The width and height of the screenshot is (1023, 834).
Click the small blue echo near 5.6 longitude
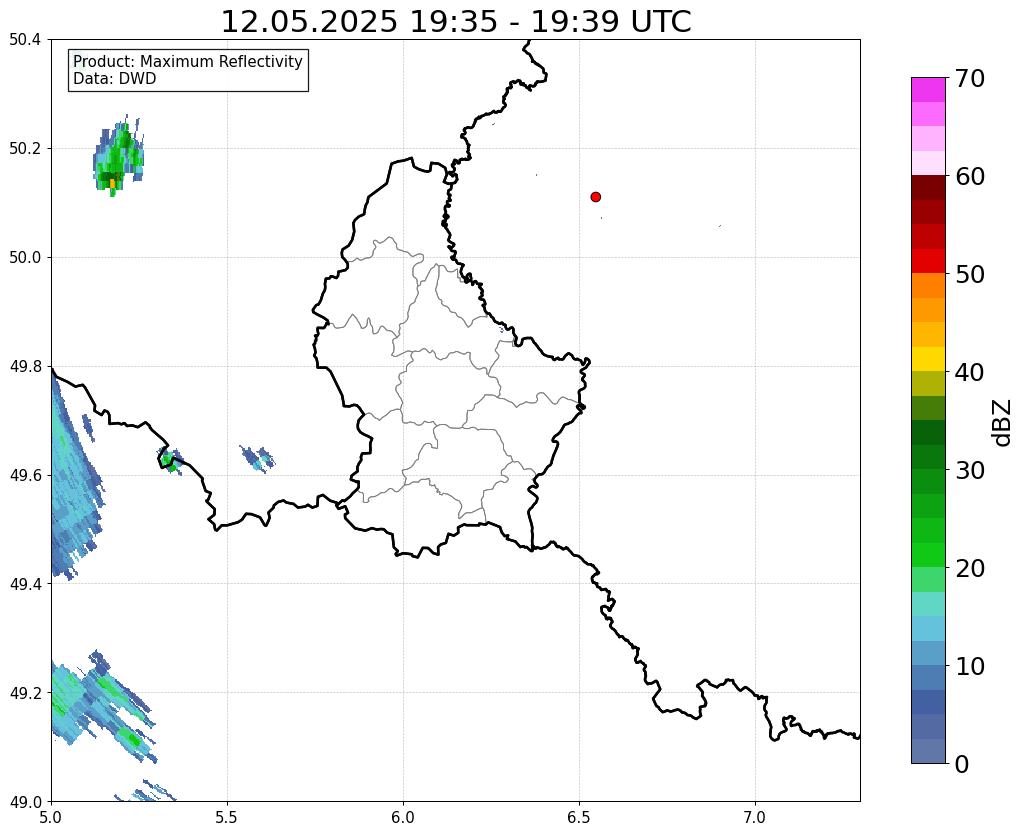257,459
